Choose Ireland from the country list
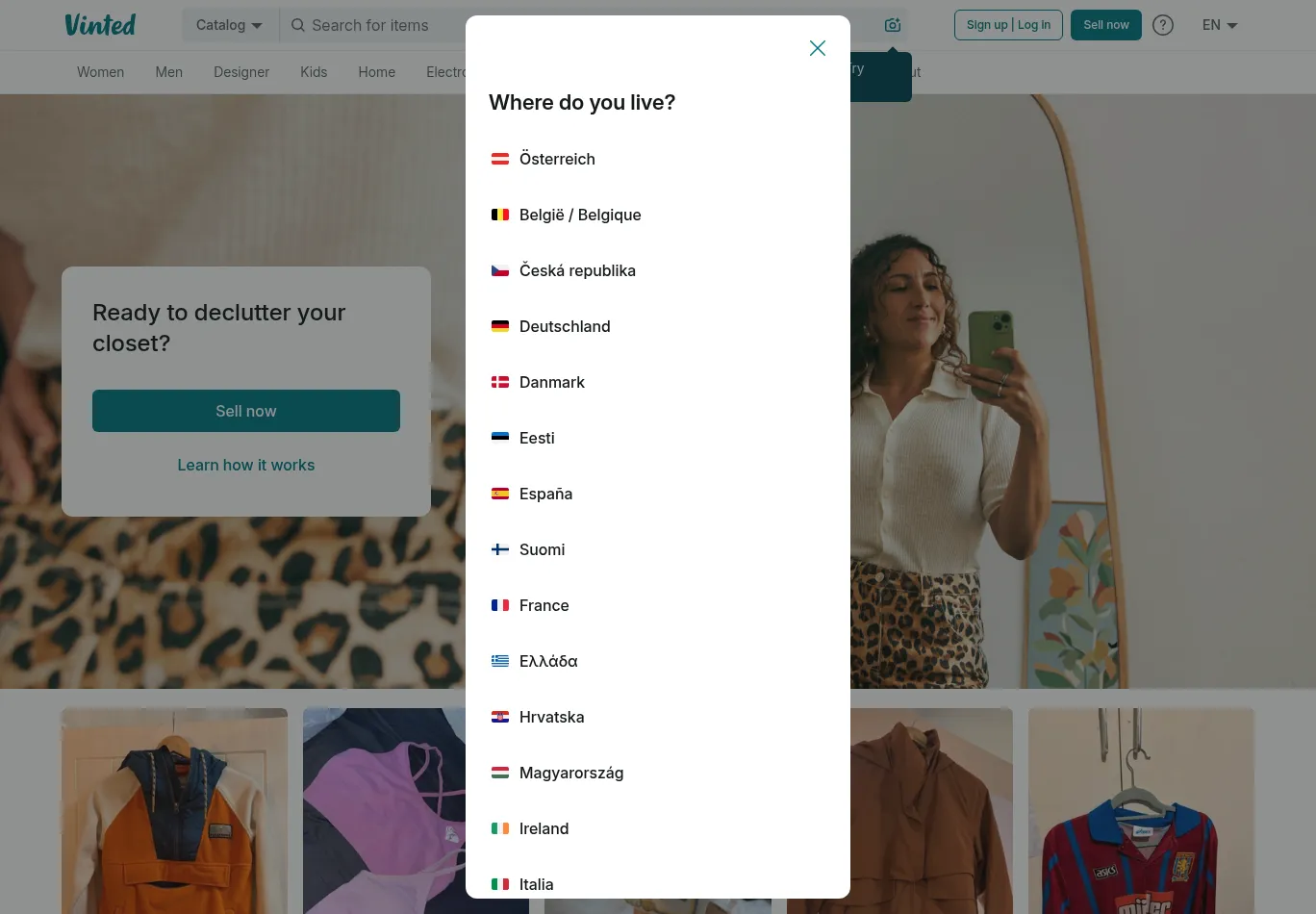Viewport: 1316px width, 914px height. (x=544, y=828)
